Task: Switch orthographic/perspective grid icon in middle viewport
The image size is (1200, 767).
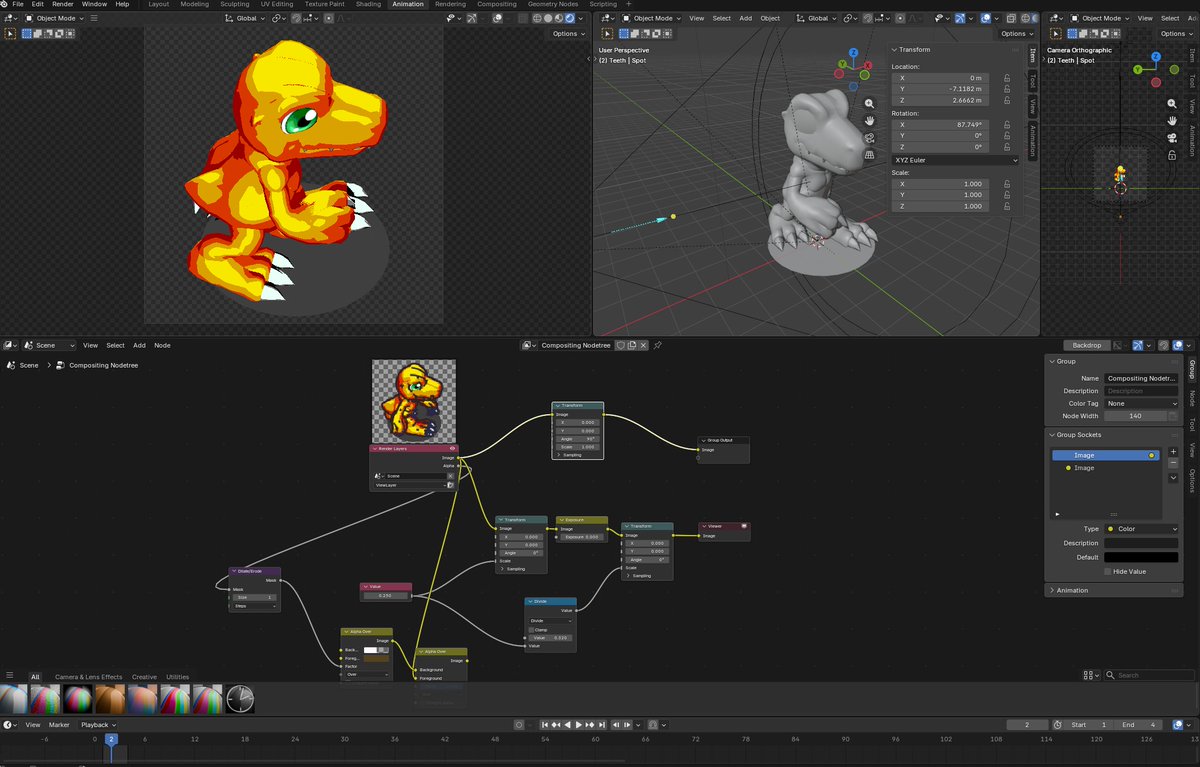Action: point(869,155)
